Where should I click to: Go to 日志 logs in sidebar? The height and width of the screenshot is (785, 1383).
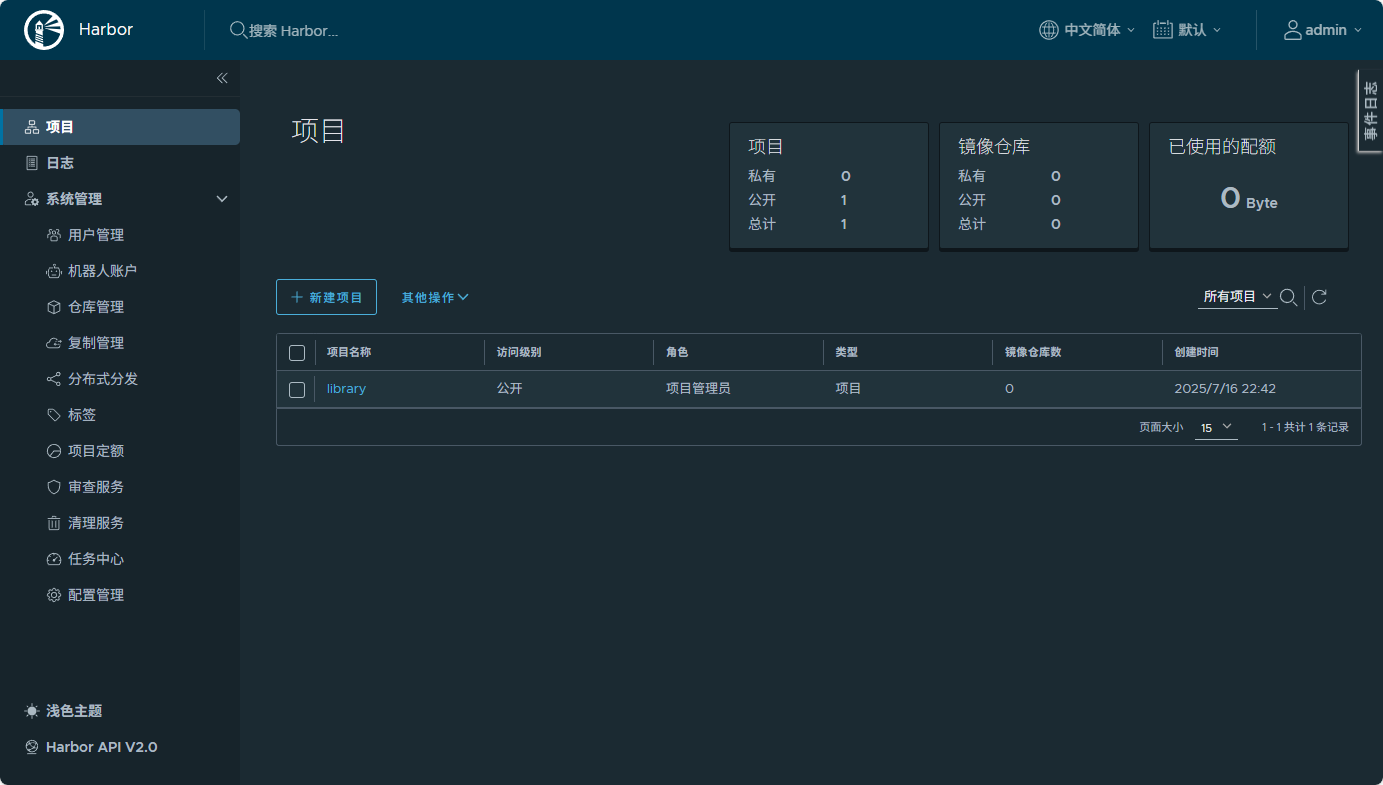point(60,163)
